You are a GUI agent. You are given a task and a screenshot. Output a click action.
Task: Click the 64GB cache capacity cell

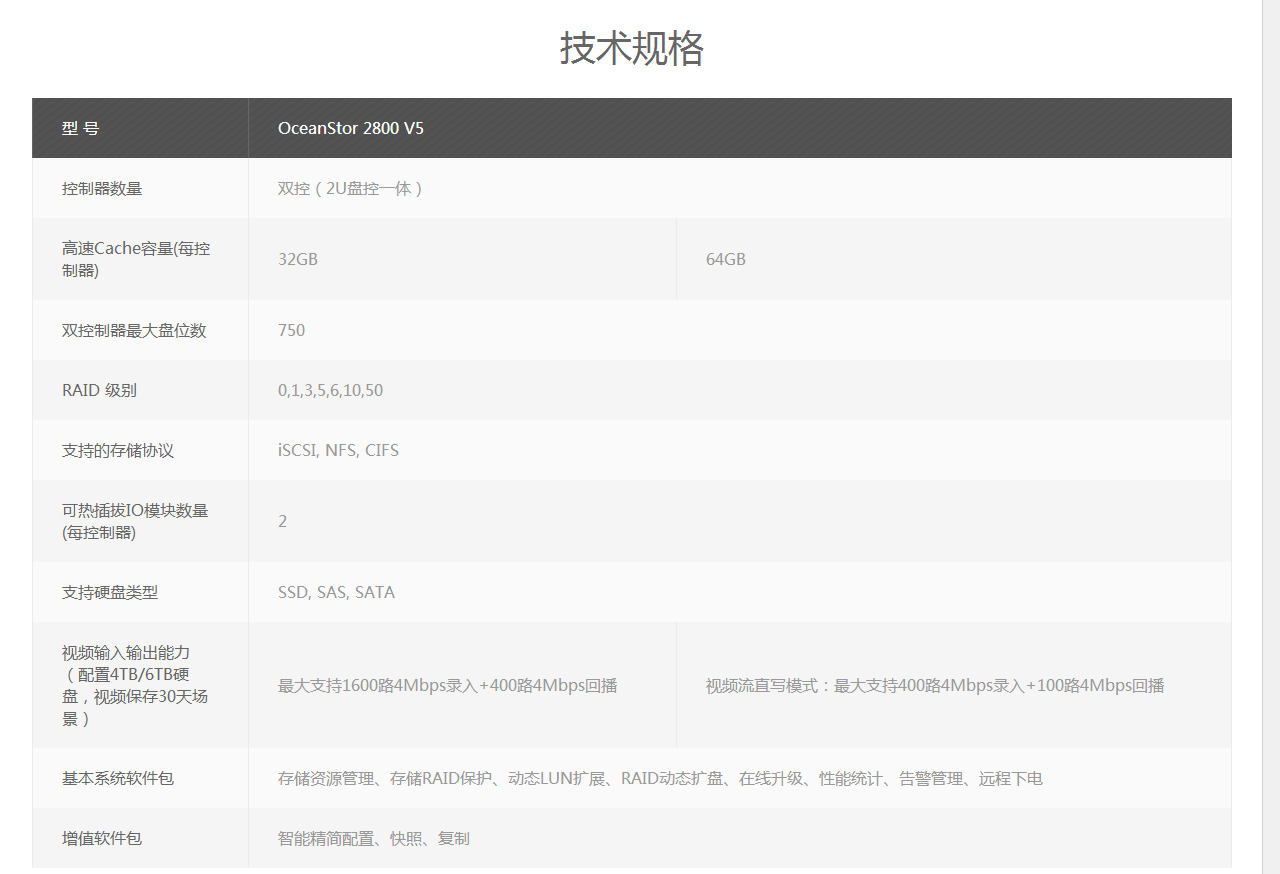point(726,259)
